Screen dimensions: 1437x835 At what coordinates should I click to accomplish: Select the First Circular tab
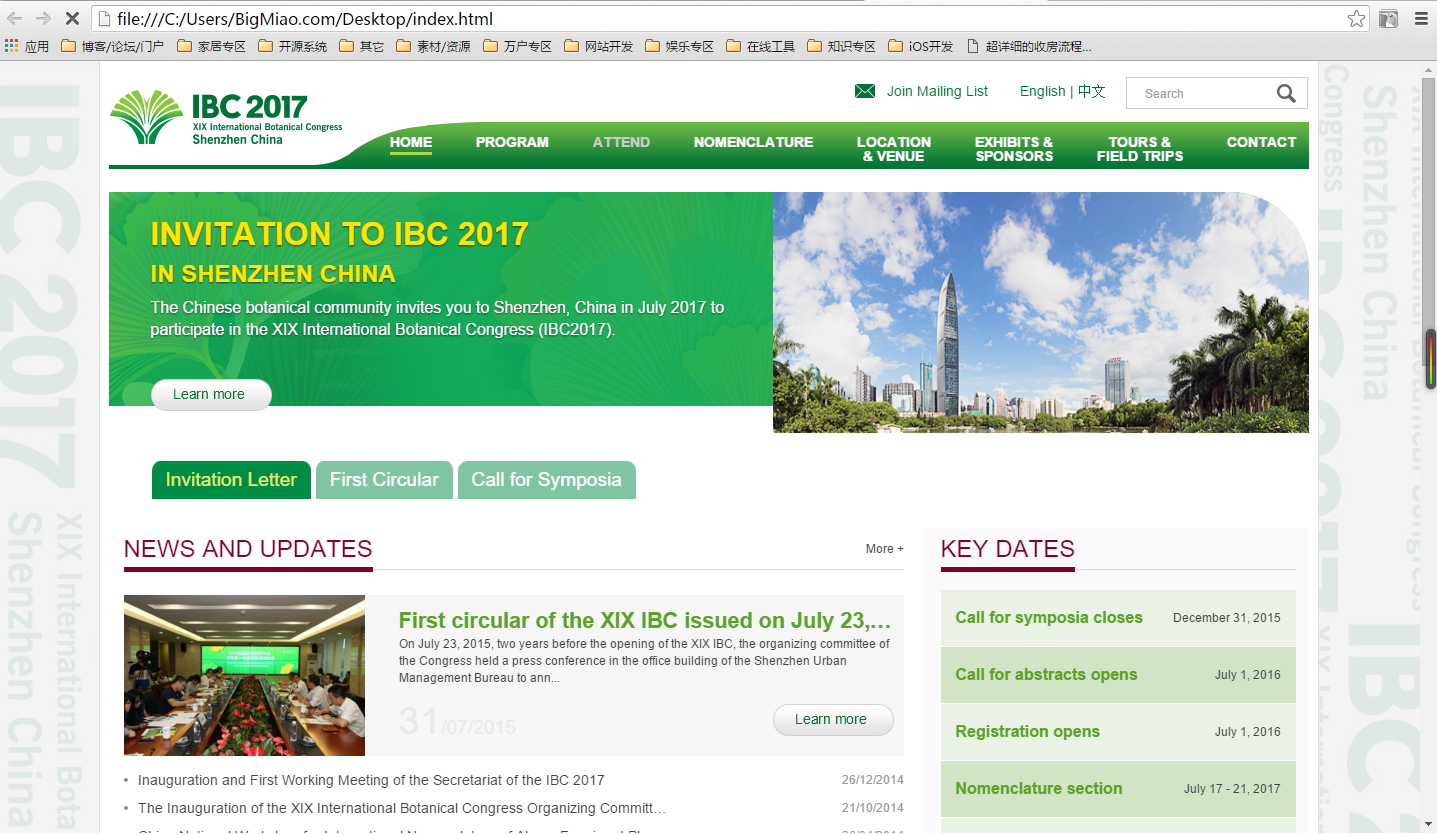pyautogui.click(x=384, y=480)
